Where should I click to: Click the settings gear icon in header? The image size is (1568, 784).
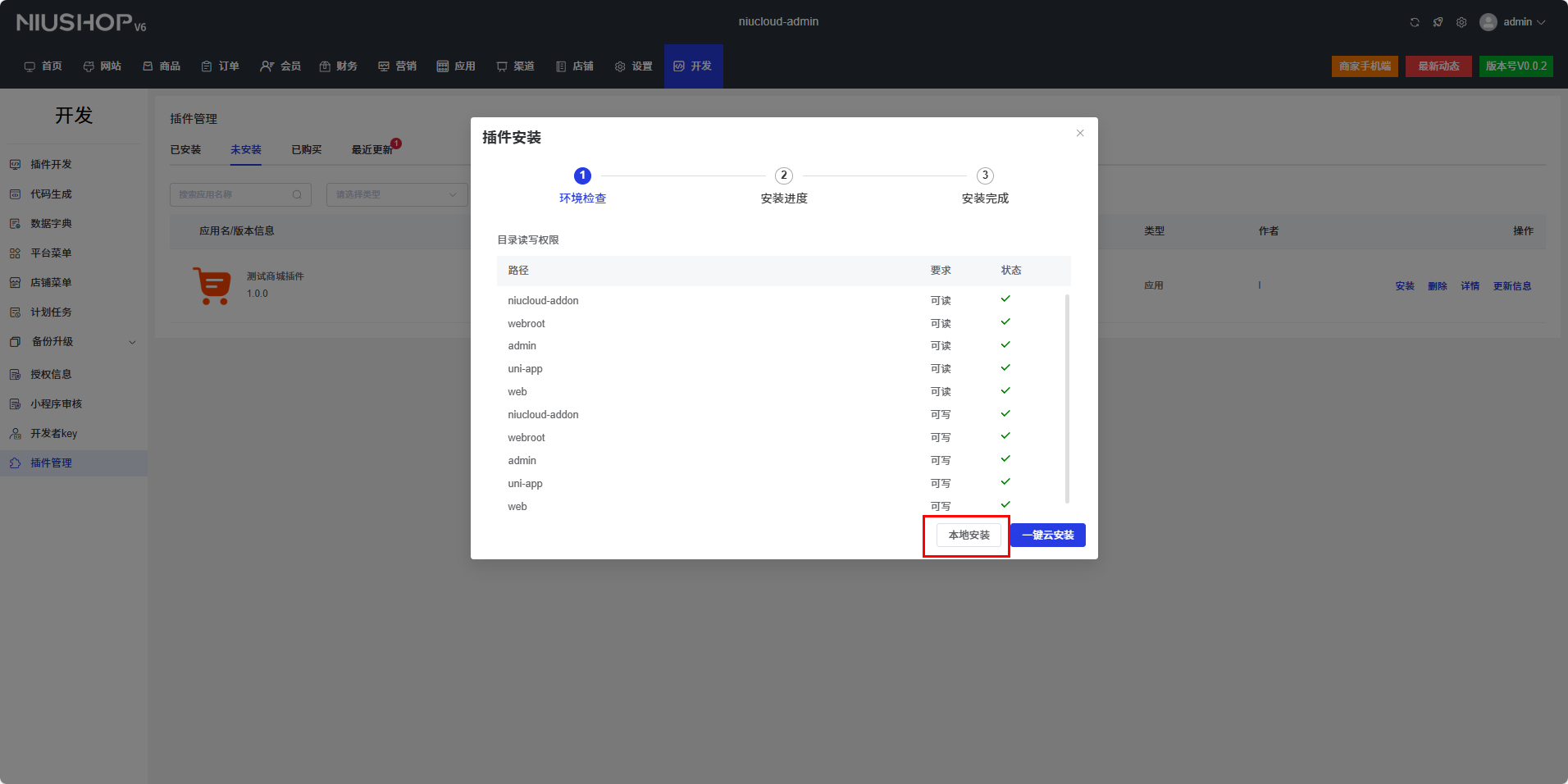1461,22
